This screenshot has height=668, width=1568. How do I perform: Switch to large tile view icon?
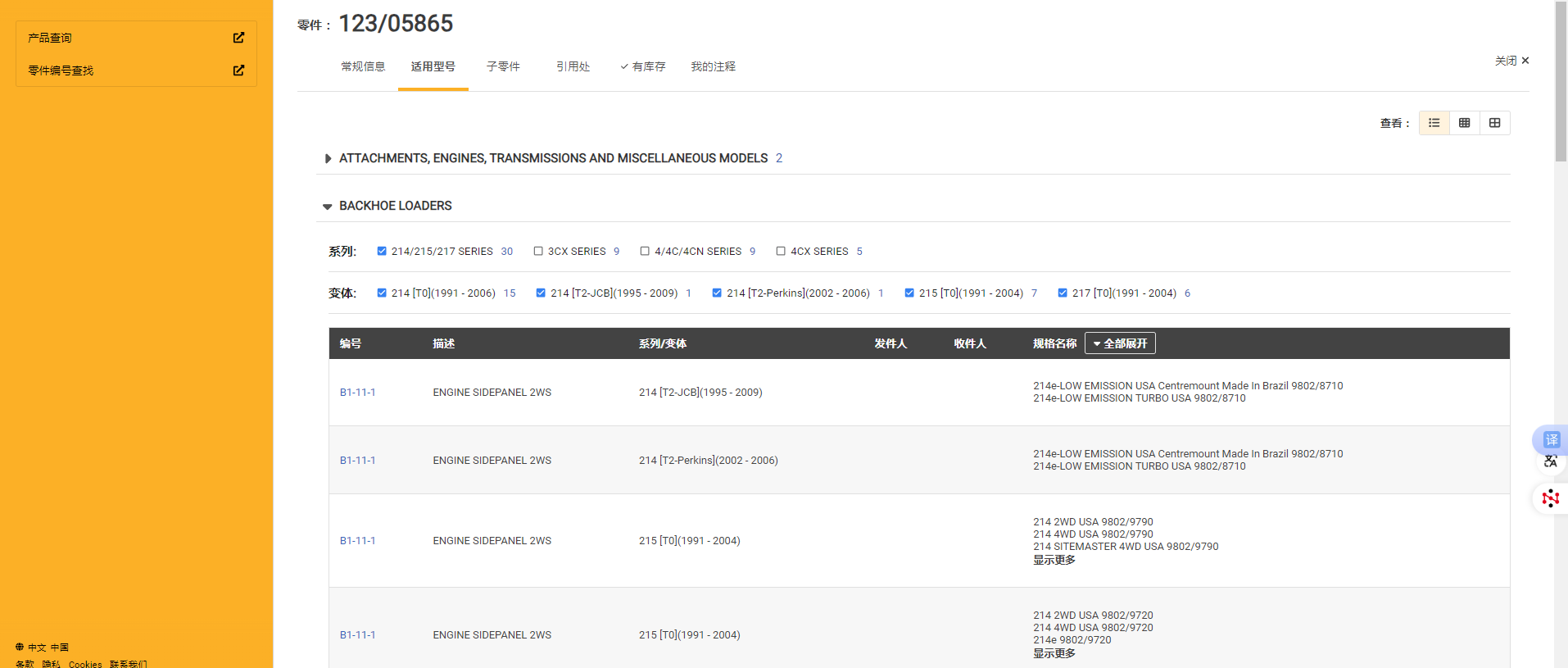pos(1494,123)
